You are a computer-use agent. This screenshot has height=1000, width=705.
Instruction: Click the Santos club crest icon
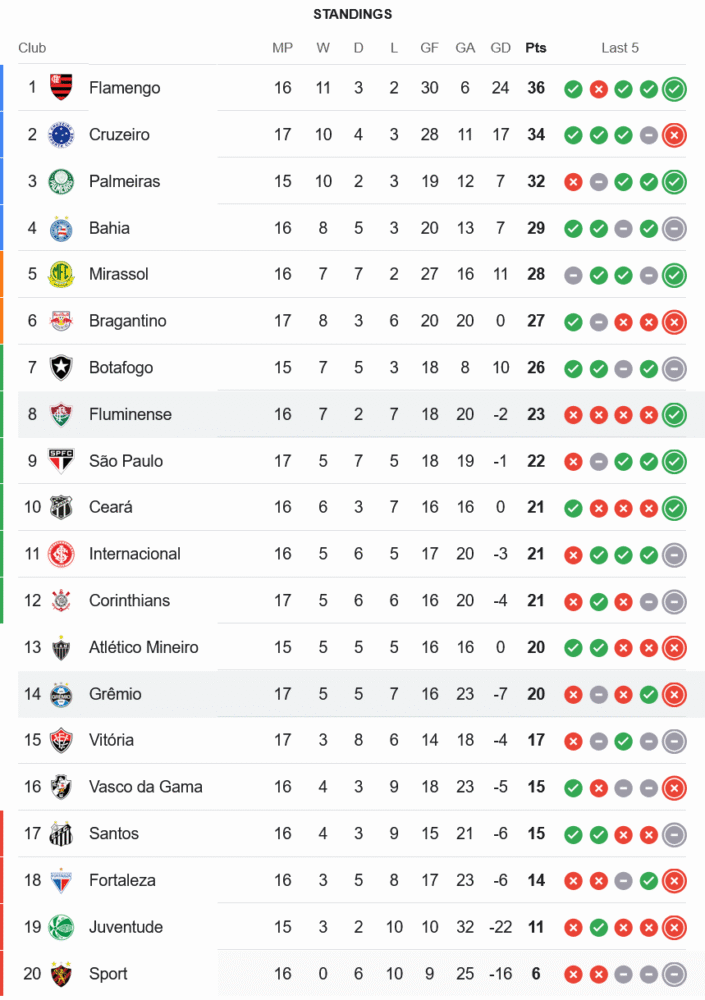point(61,834)
